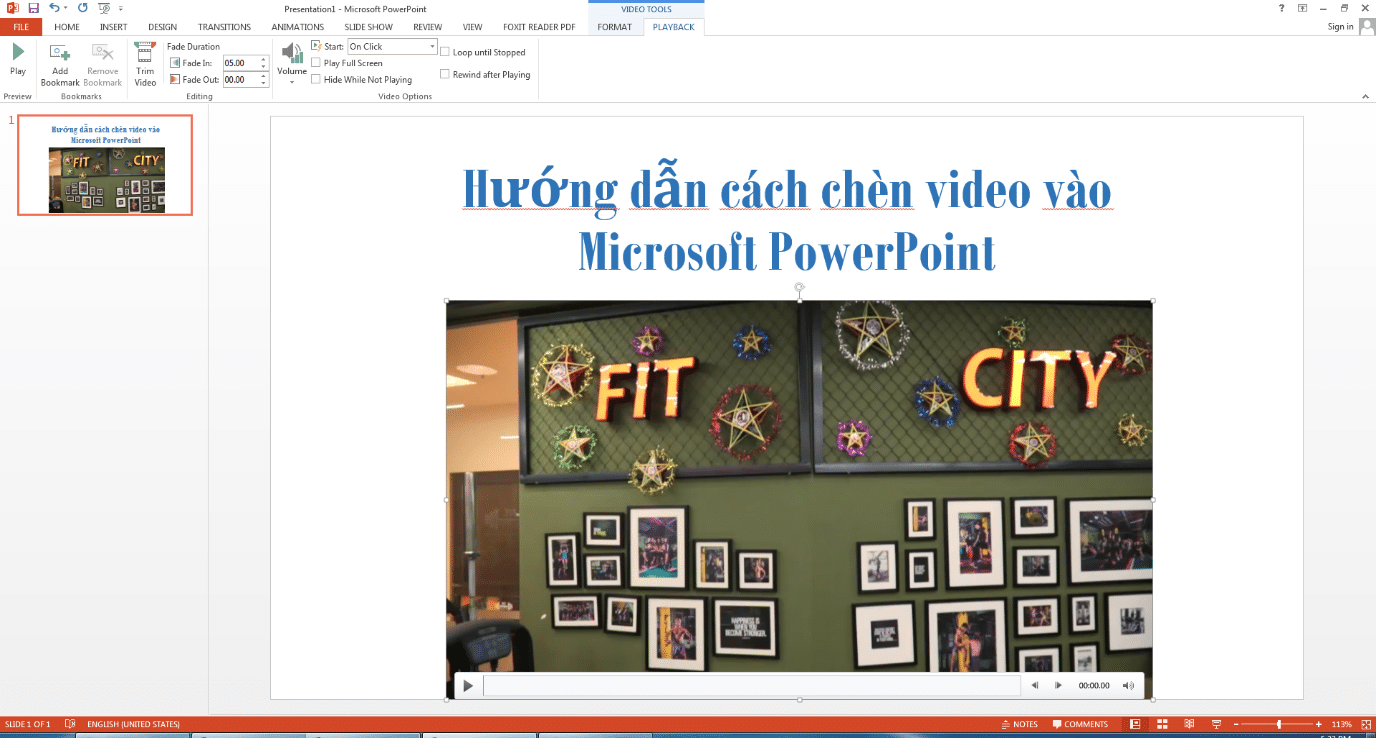Switch to Video Tools FORMAT tab
1376x738 pixels.
pyautogui.click(x=615, y=27)
